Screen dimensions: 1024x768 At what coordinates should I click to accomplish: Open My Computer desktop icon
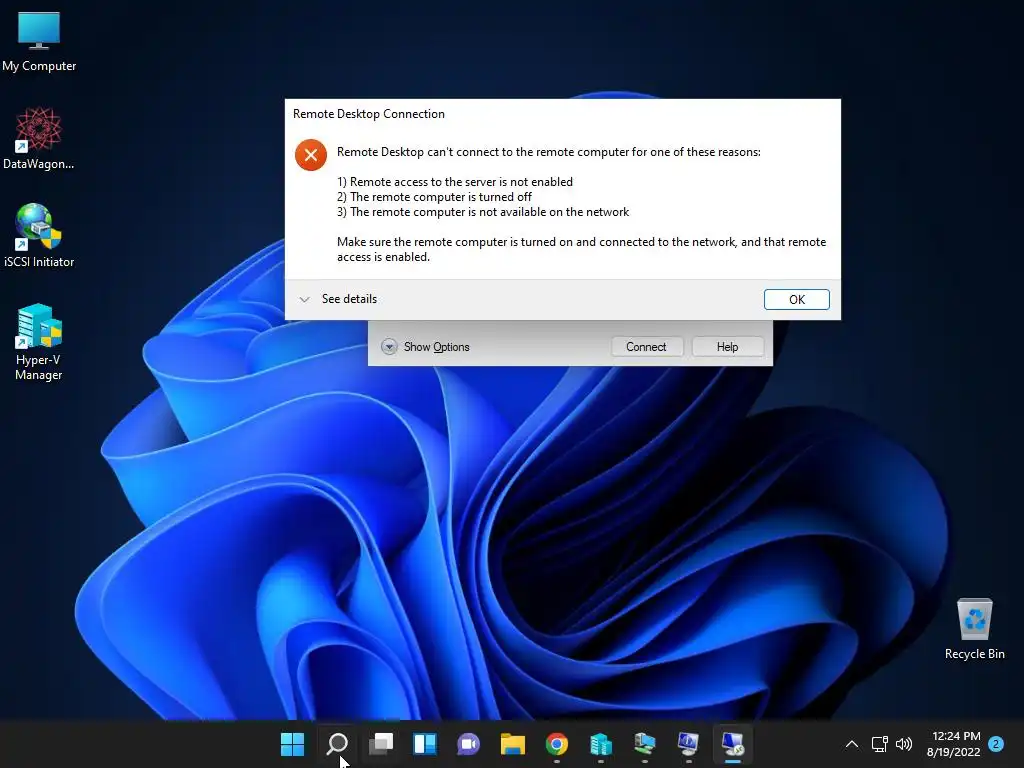point(39,42)
